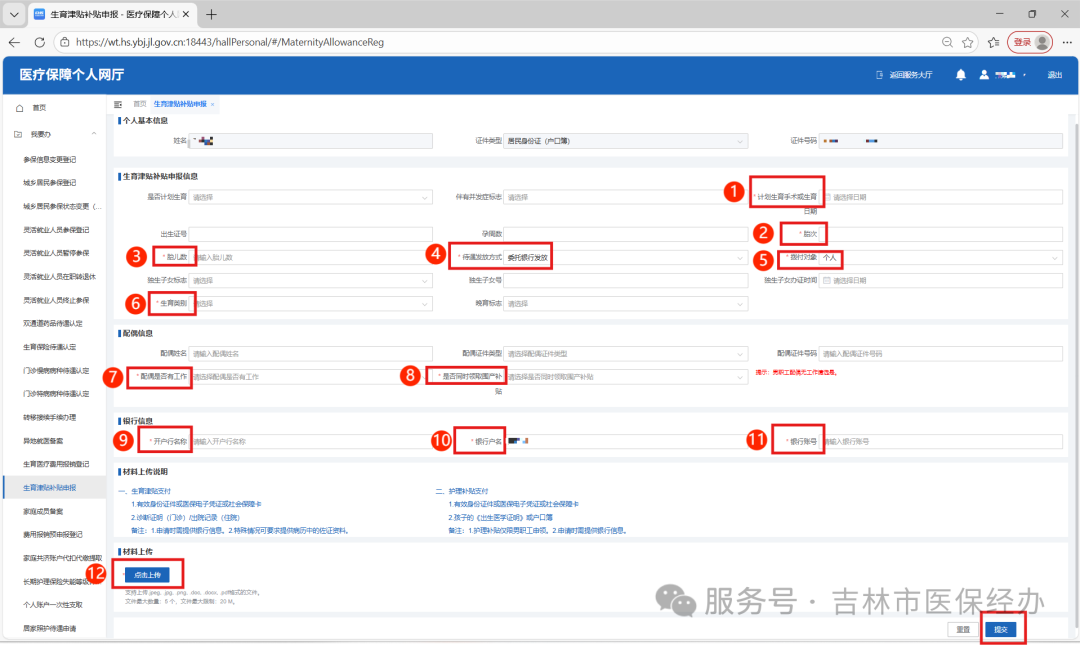Click the 我要办 folder icon
Screen dimensions: 1080x645
click(19, 134)
